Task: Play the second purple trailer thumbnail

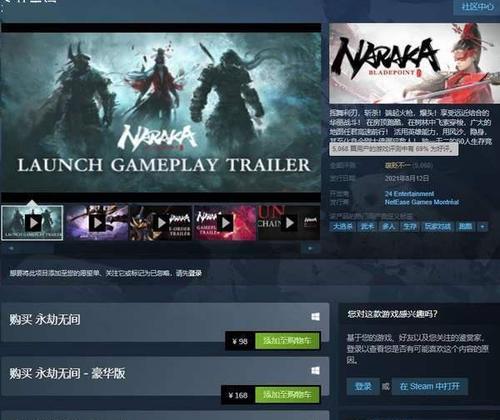Action: 97,223
